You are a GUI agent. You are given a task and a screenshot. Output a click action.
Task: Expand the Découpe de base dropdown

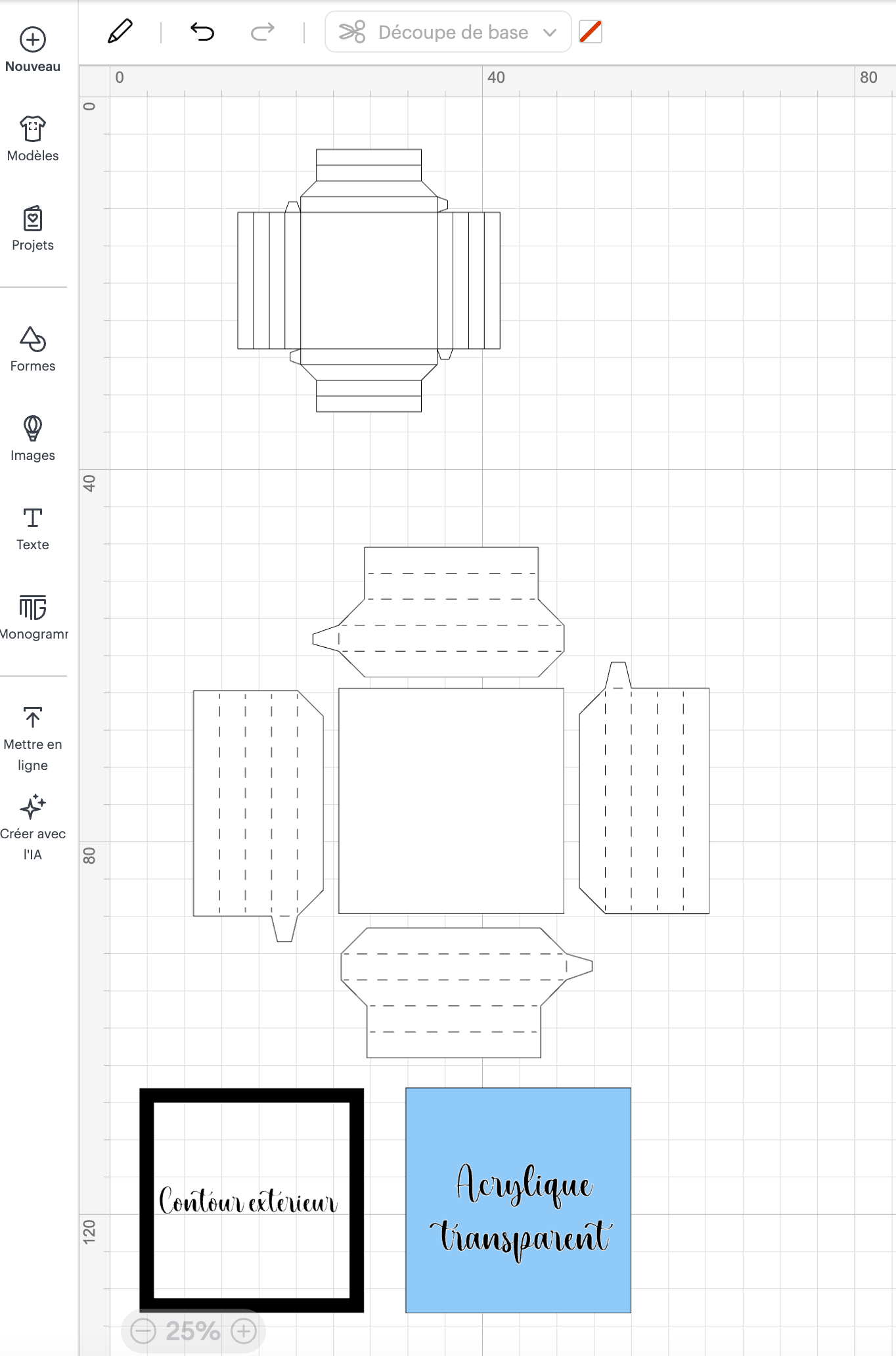[447, 32]
